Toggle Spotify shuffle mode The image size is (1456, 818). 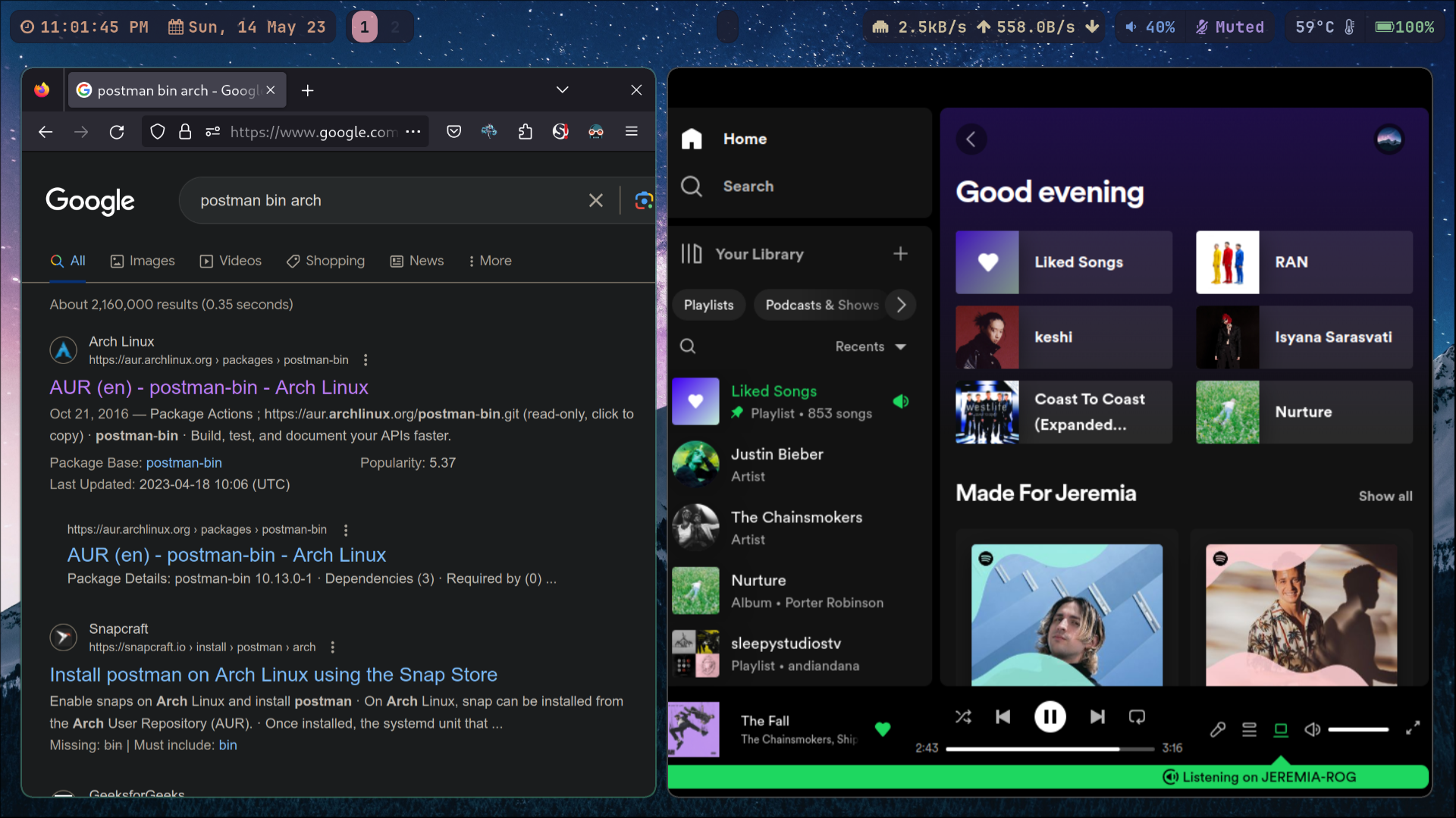pos(963,717)
